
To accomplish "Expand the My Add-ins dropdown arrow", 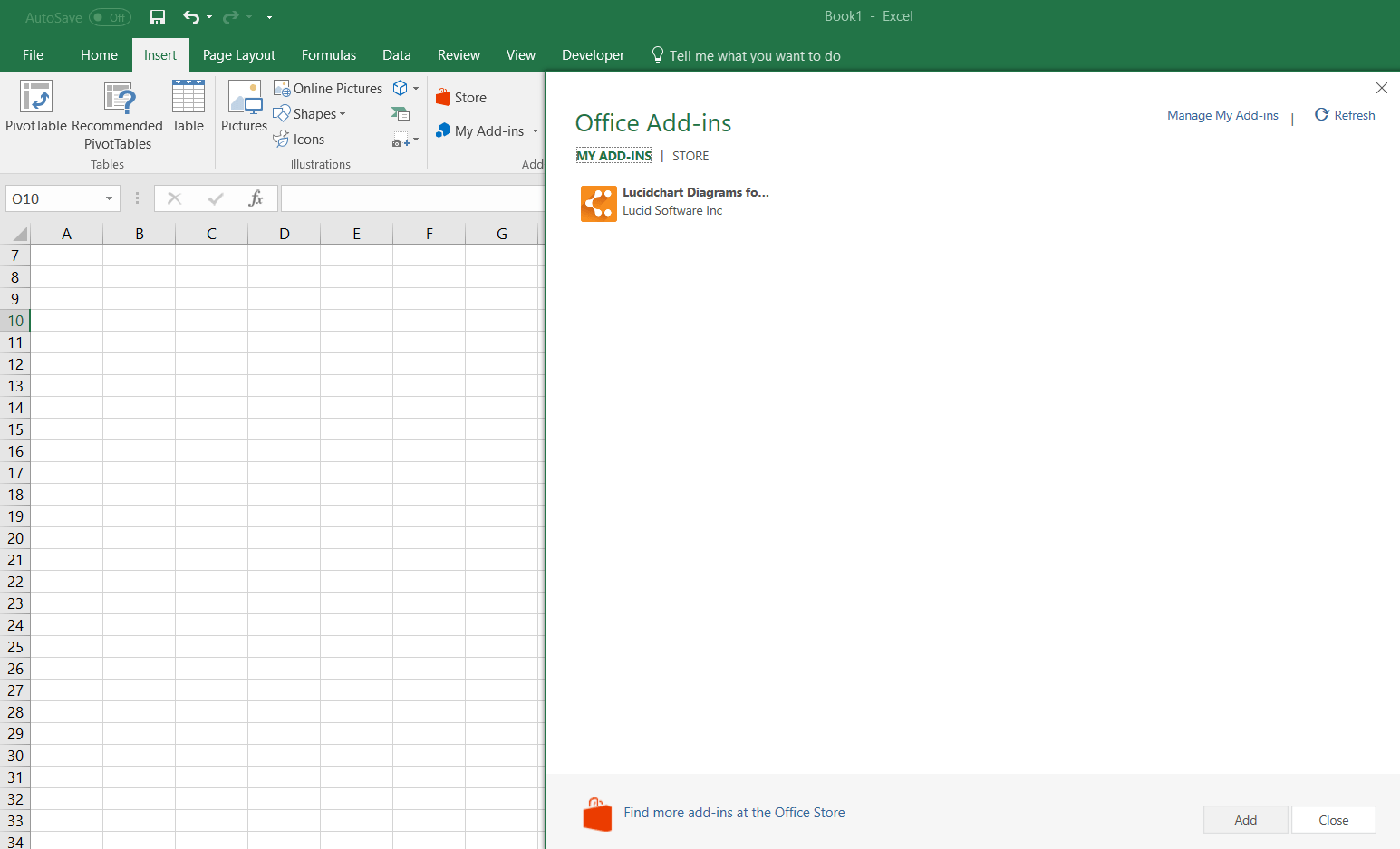I will (536, 130).
